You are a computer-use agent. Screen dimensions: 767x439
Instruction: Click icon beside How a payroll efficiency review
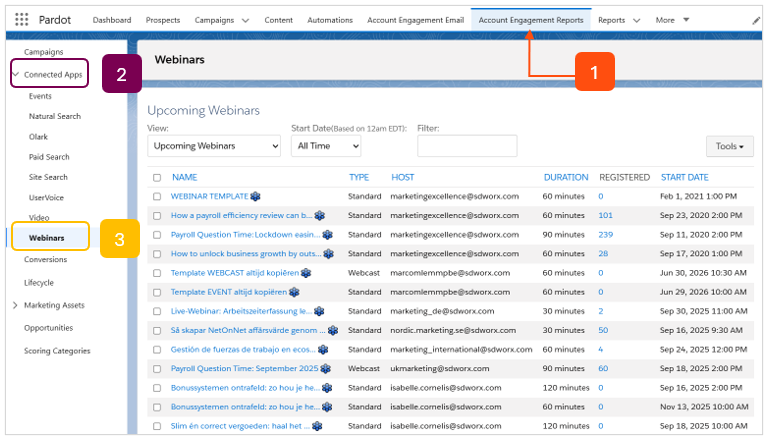320,215
